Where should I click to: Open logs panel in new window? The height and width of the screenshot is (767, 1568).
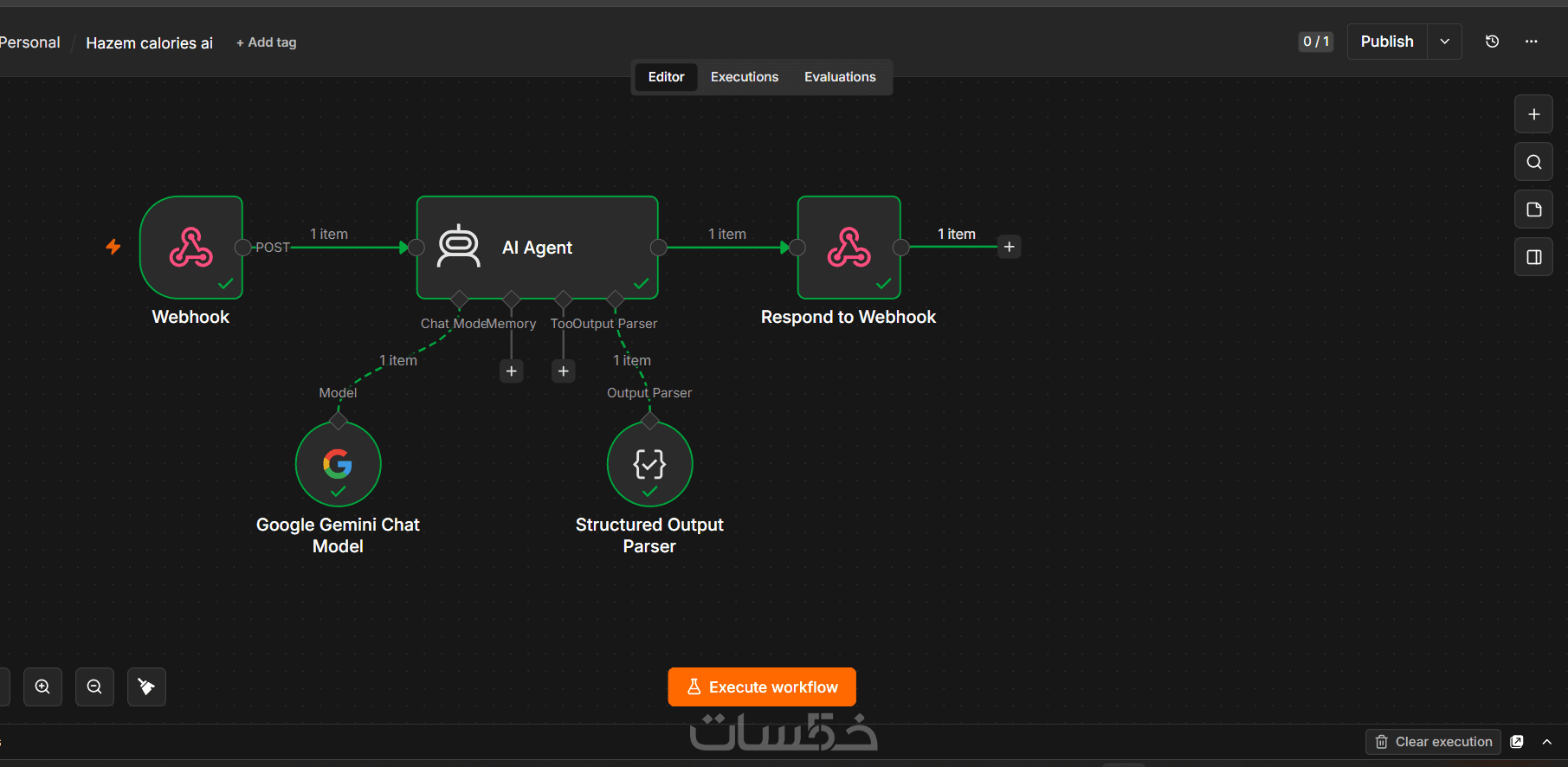1517,742
